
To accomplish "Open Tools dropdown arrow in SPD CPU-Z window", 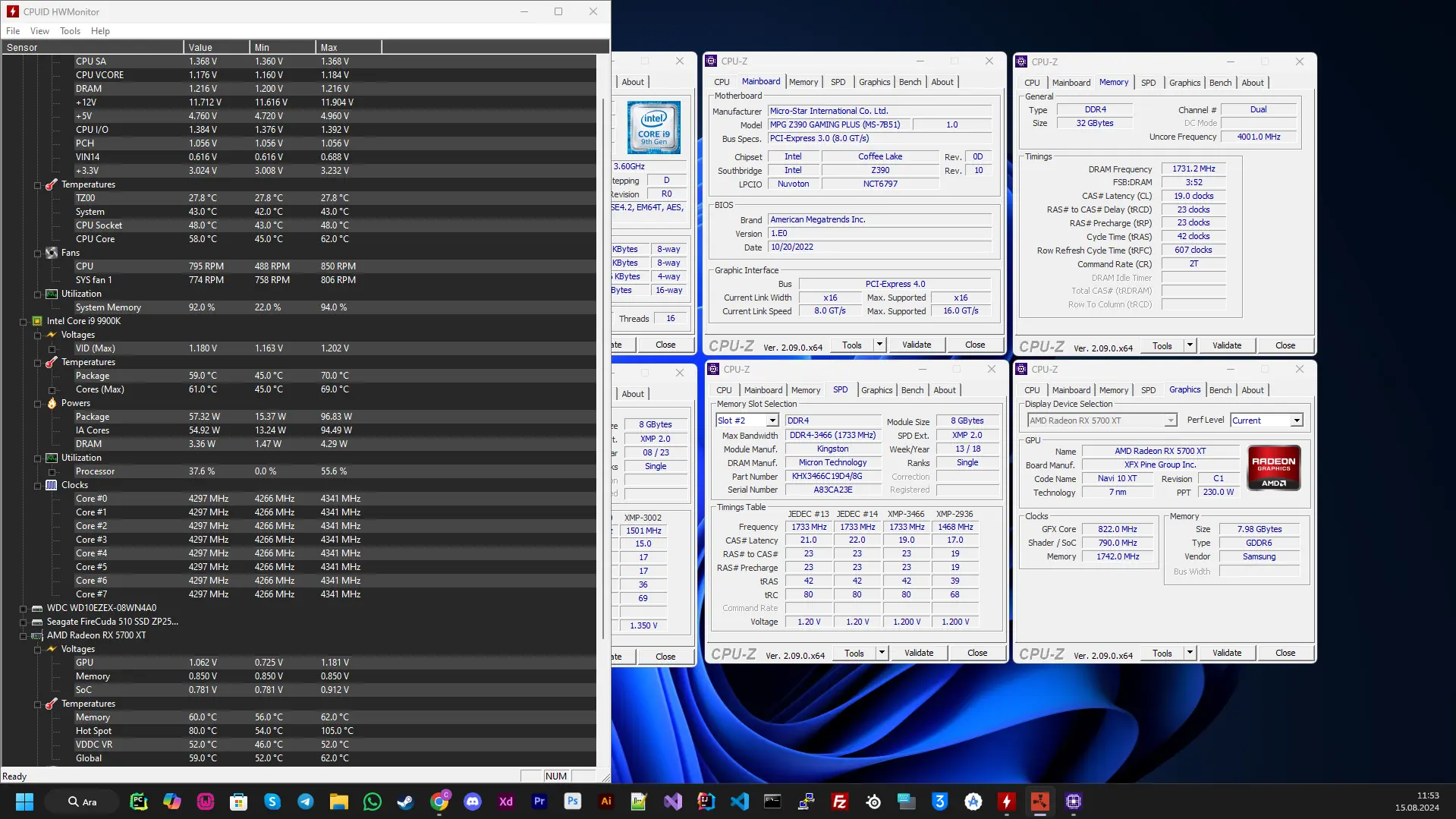I will 882,653.
